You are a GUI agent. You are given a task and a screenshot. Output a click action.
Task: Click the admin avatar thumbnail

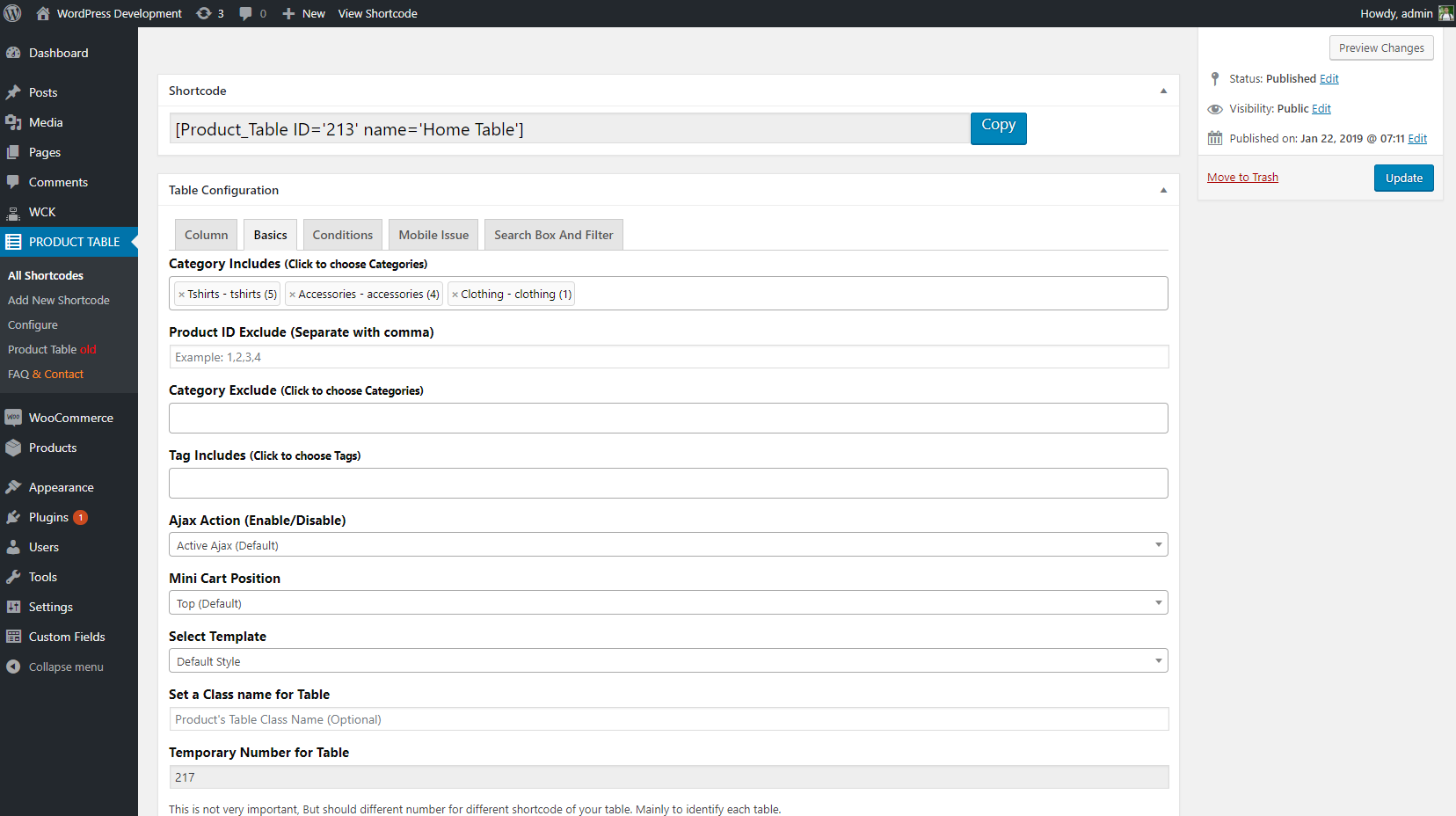[x=1445, y=13]
